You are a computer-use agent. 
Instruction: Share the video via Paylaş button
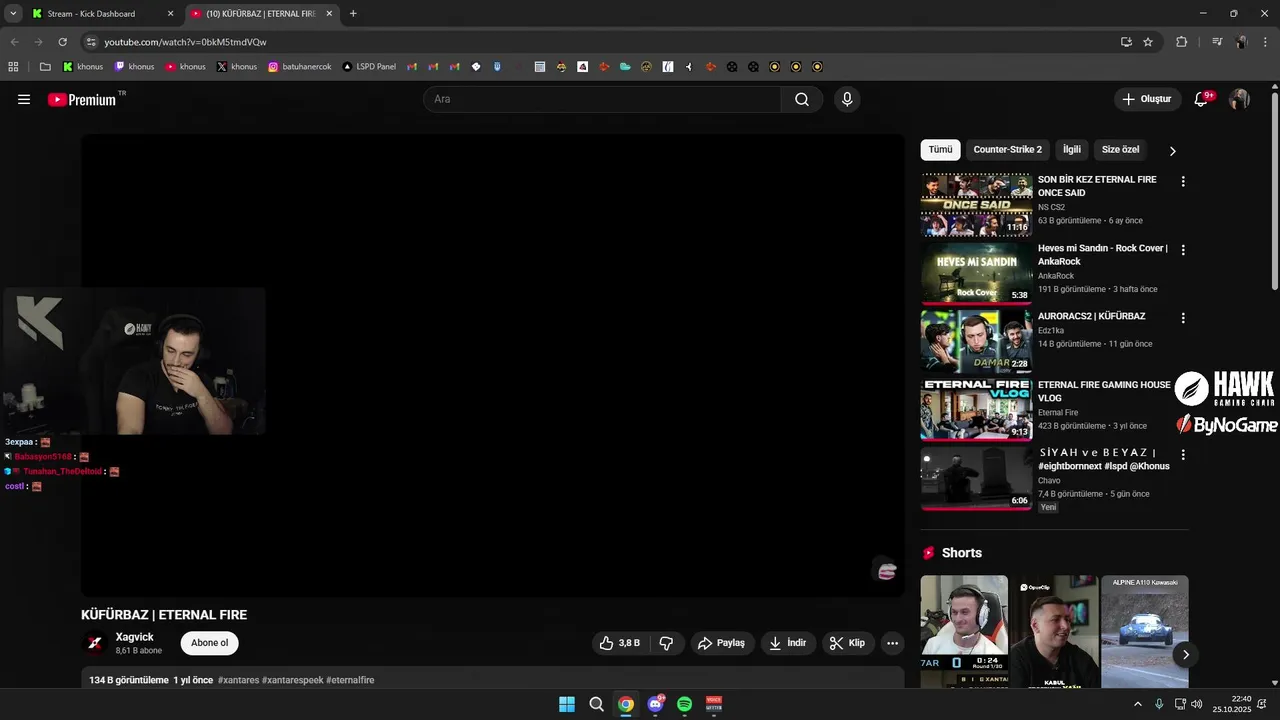721,643
